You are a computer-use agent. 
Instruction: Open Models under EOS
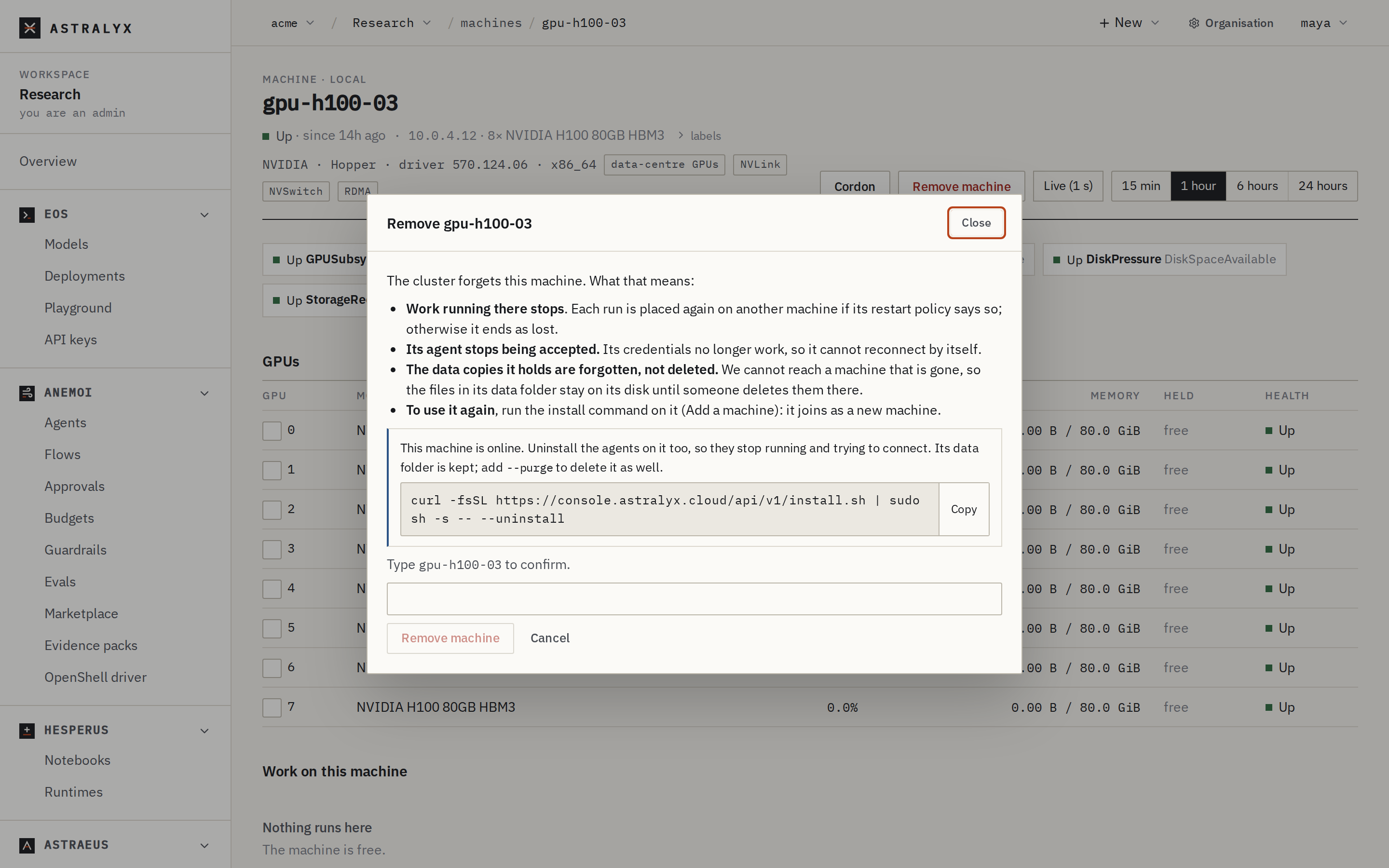click(x=67, y=244)
